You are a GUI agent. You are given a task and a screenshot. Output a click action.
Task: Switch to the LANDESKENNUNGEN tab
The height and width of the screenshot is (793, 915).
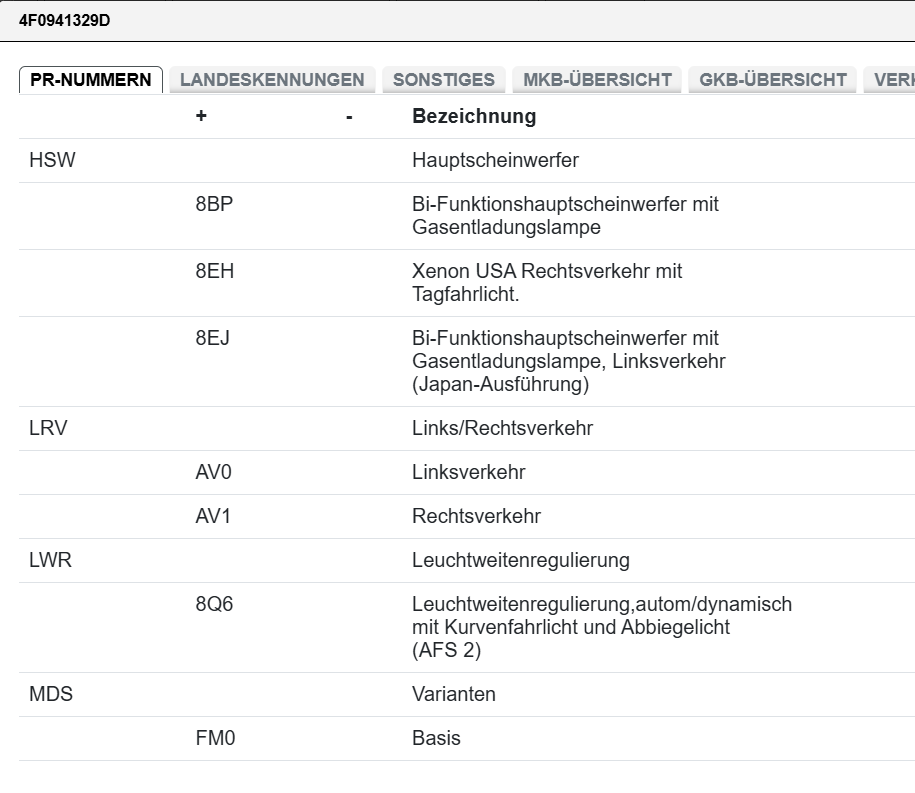(272, 79)
